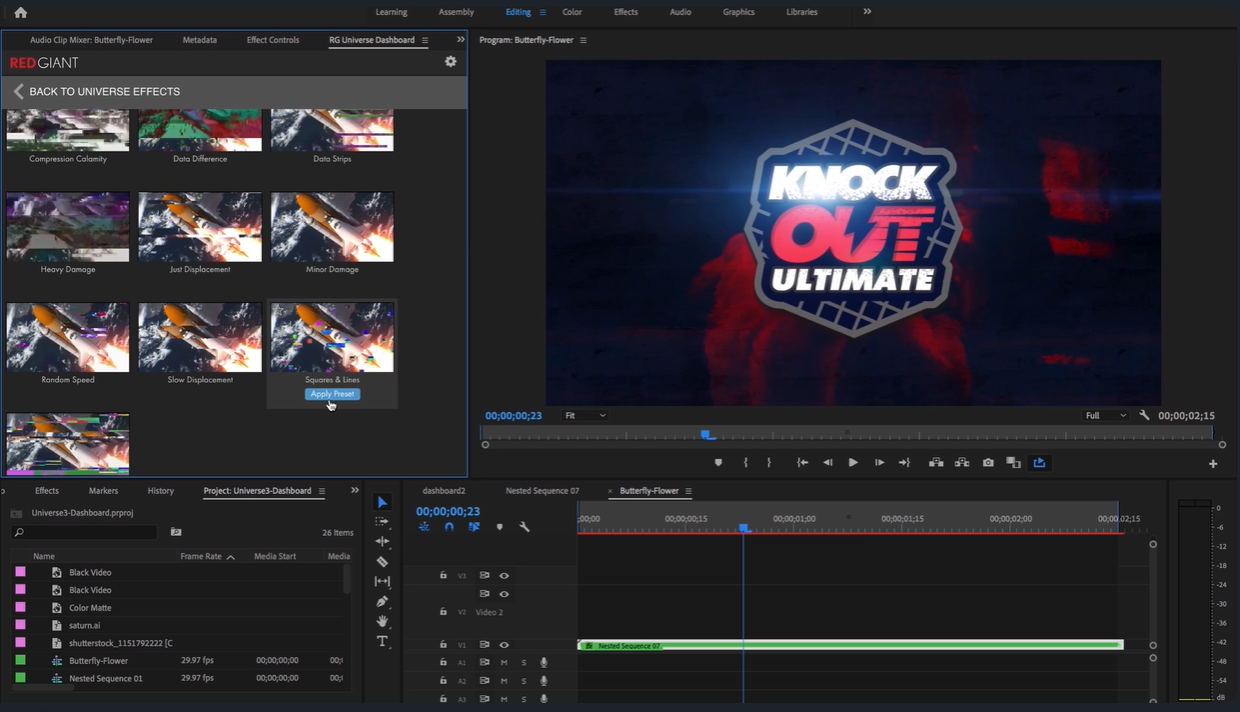Open the Full playback resolution dropdown

tap(1105, 416)
